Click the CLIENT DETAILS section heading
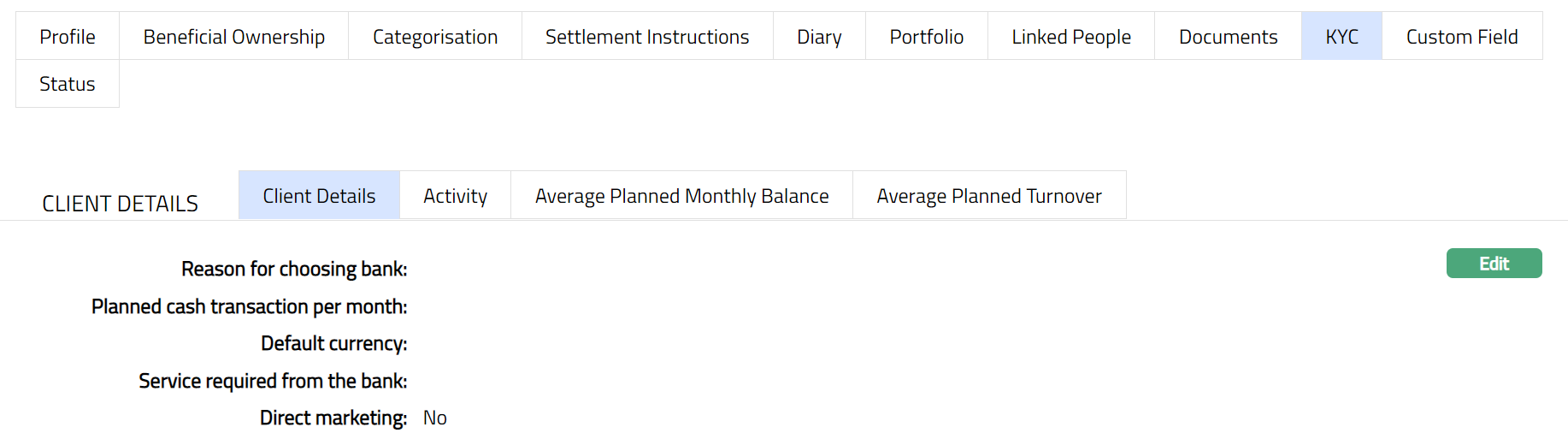 [120, 204]
